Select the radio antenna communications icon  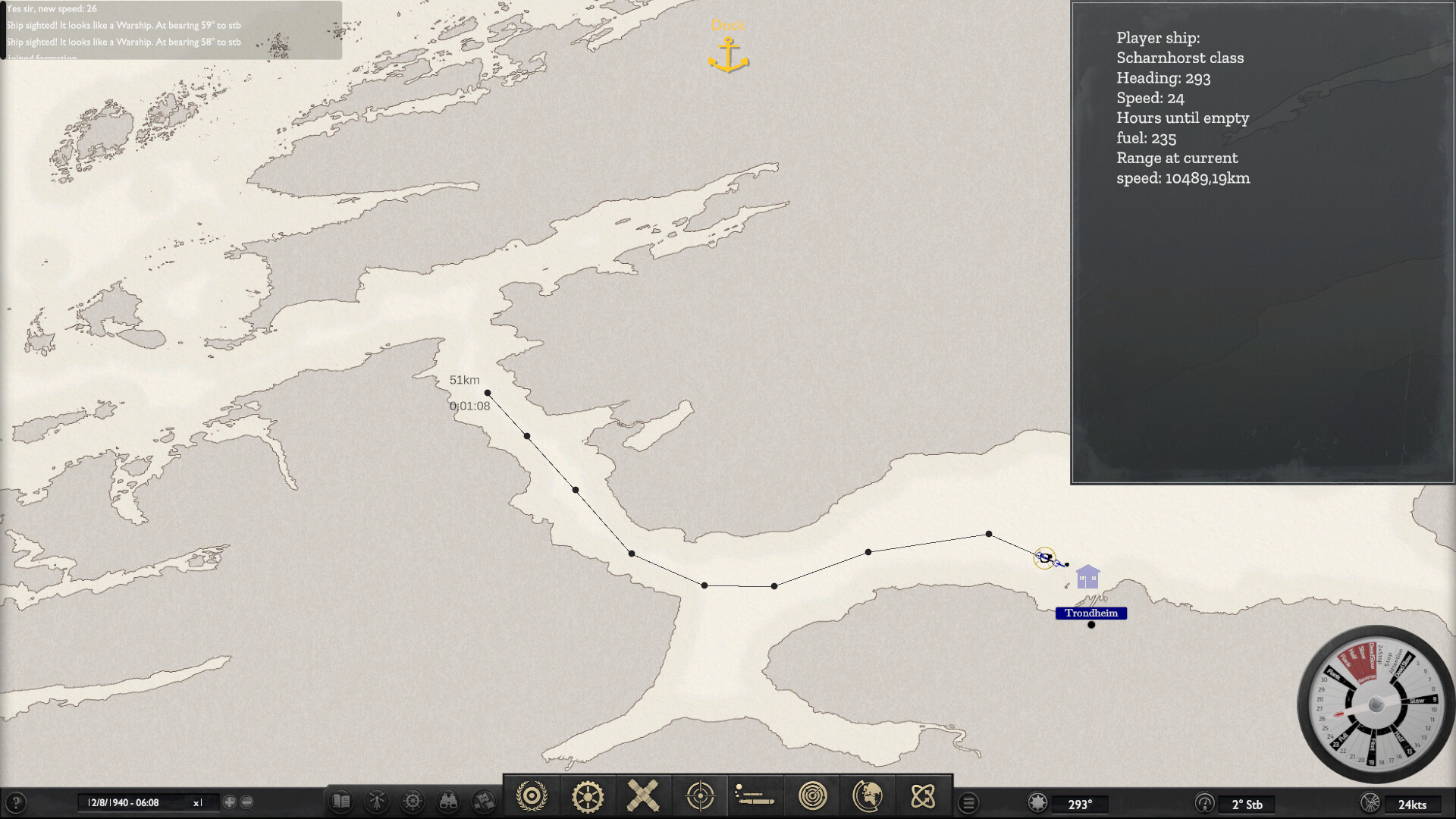376,801
